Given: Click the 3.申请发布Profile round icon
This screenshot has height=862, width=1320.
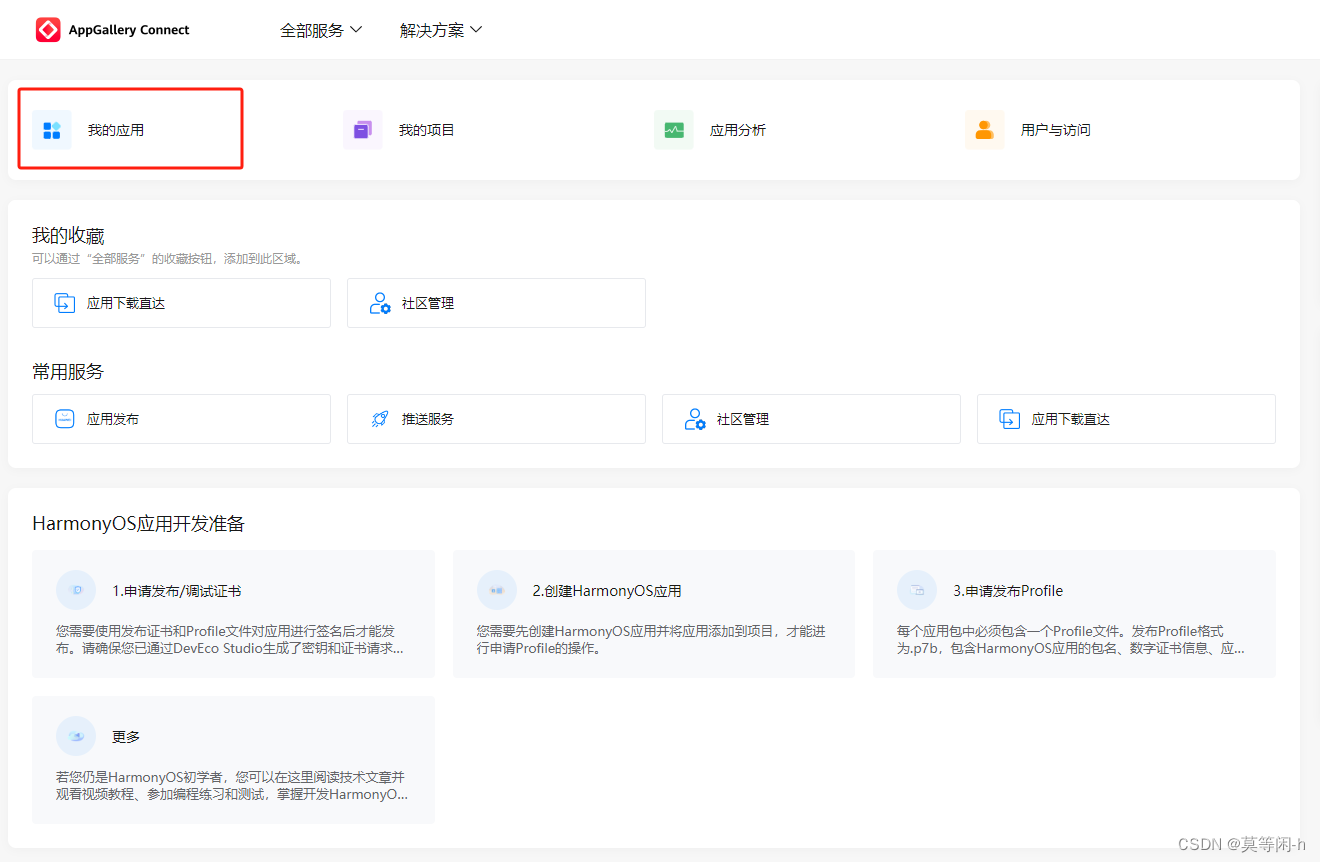Looking at the screenshot, I should (917, 590).
